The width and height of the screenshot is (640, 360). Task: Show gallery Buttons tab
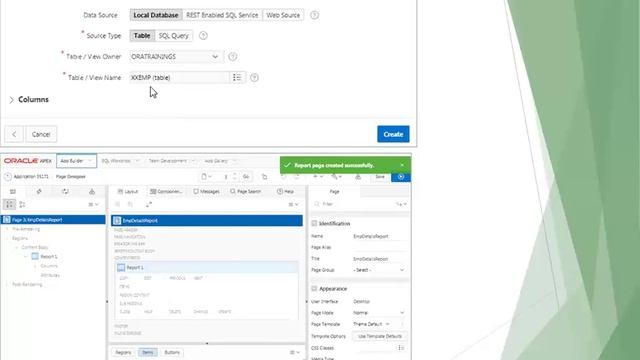tap(172, 352)
